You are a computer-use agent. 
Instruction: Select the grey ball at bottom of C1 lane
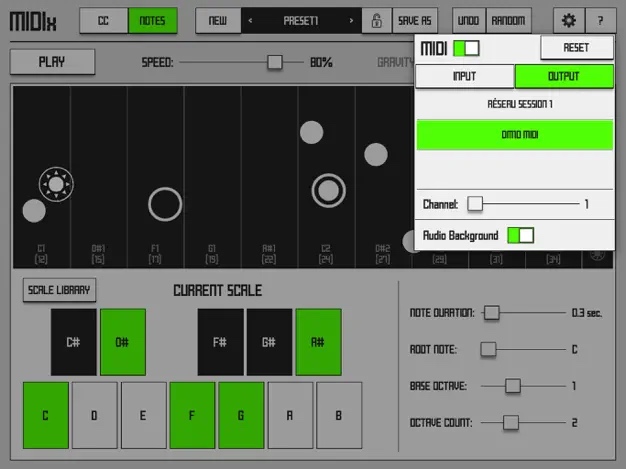coord(34,210)
